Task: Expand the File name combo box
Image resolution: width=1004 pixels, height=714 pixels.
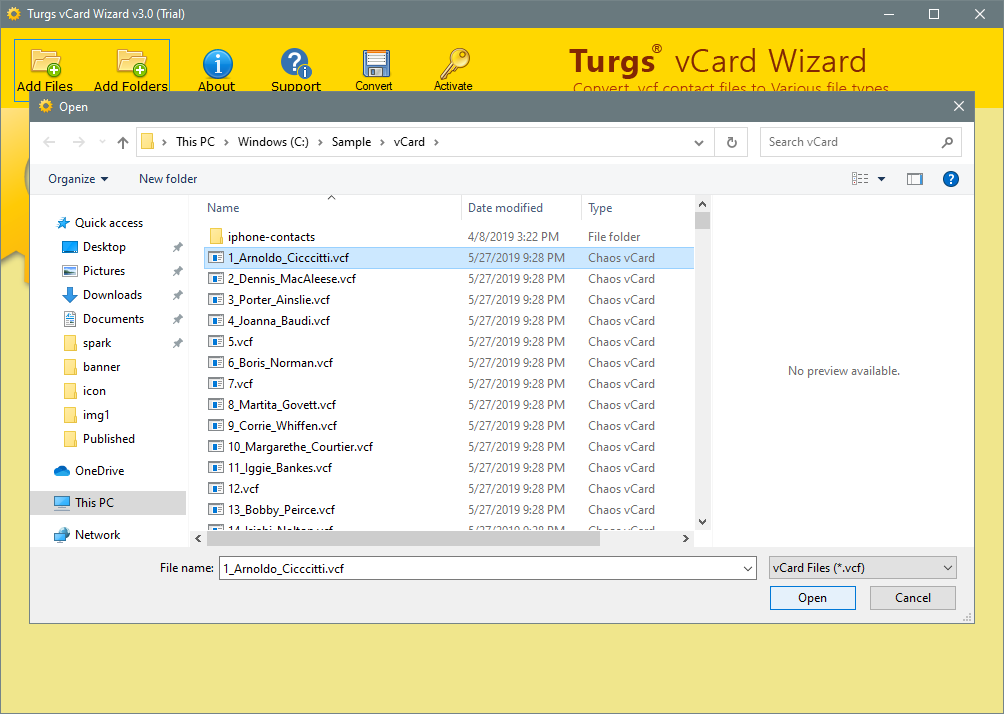Action: tap(747, 569)
